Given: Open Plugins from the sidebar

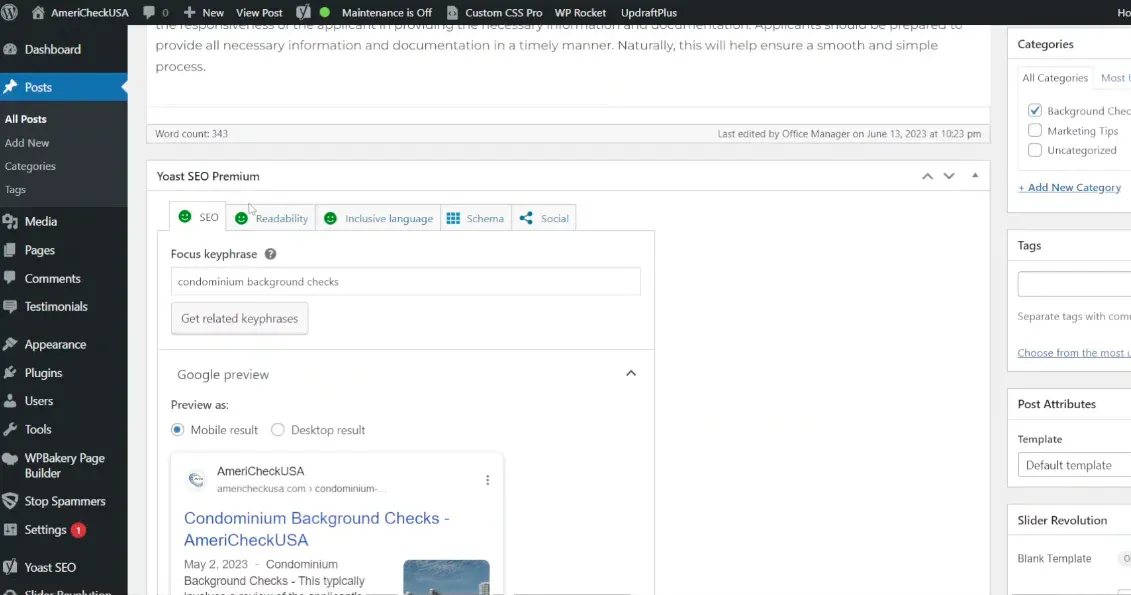Looking at the screenshot, I should tap(43, 373).
